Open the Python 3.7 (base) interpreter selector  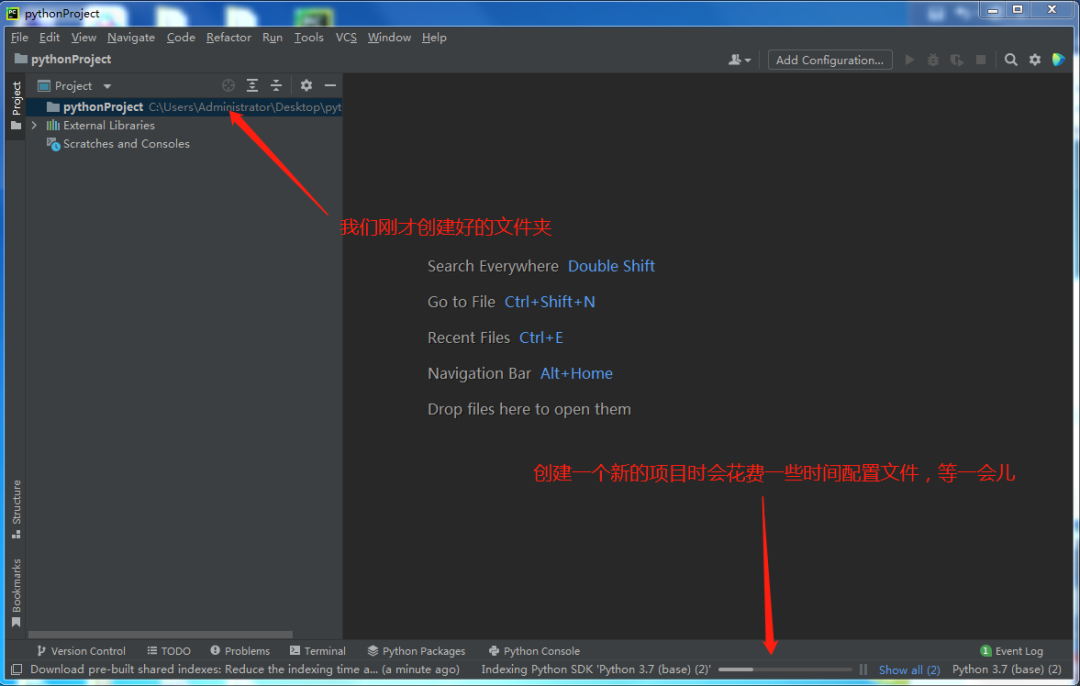[1007, 669]
